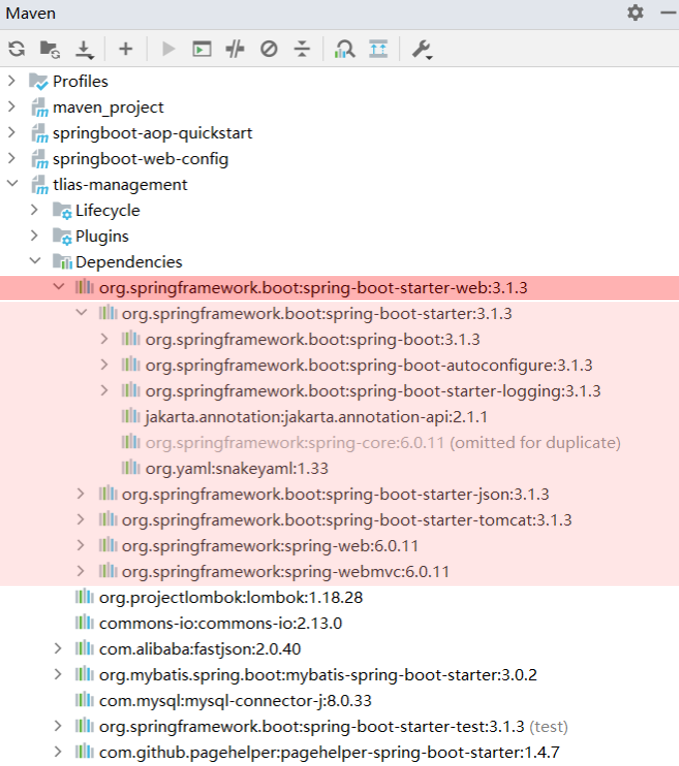
Task: Collapse tlias-management project
Action: [12, 184]
